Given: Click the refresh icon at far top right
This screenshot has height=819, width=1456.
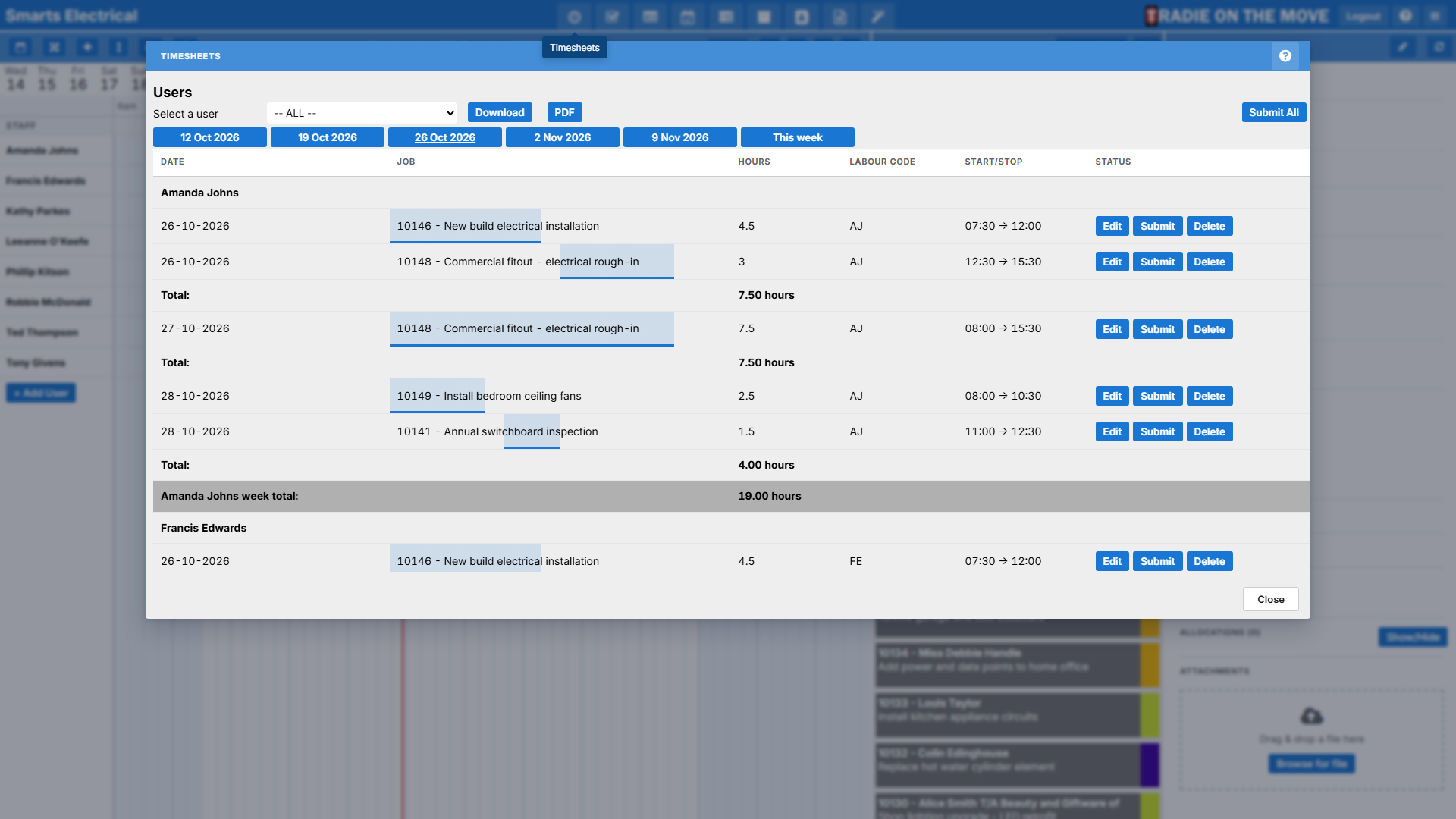Looking at the screenshot, I should [x=1439, y=47].
